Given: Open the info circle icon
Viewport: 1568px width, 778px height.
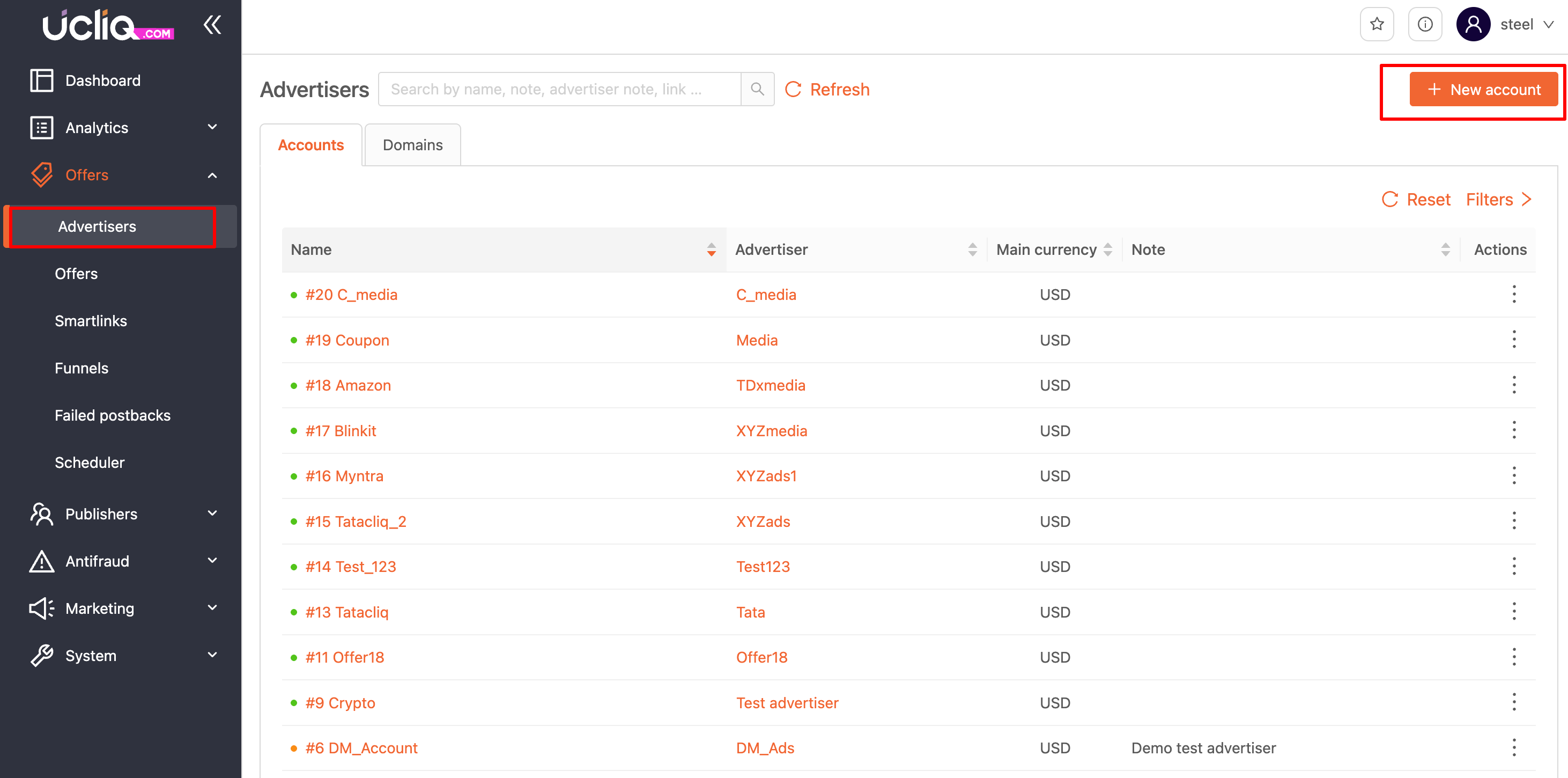Looking at the screenshot, I should (1424, 24).
